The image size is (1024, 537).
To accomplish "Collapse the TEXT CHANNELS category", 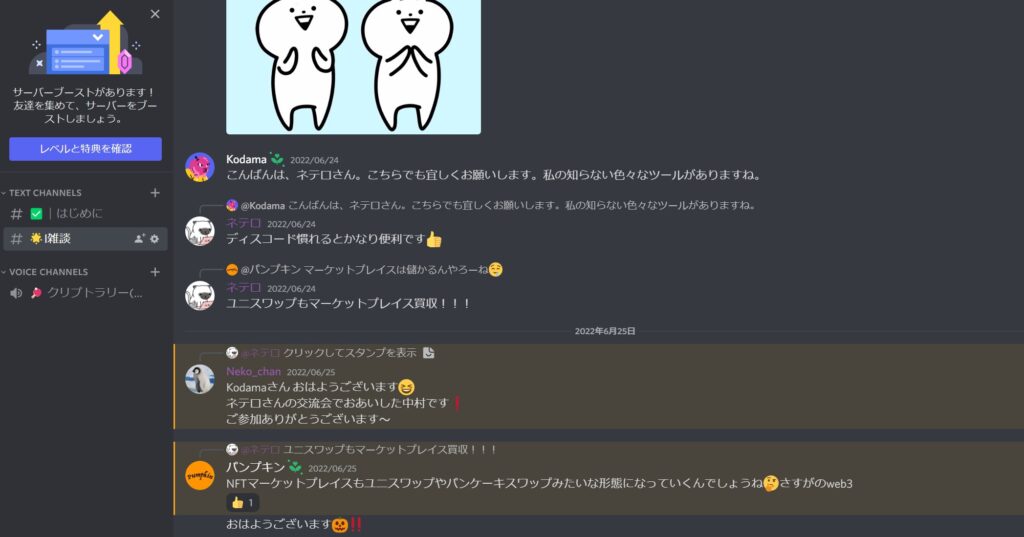I will pos(42,193).
